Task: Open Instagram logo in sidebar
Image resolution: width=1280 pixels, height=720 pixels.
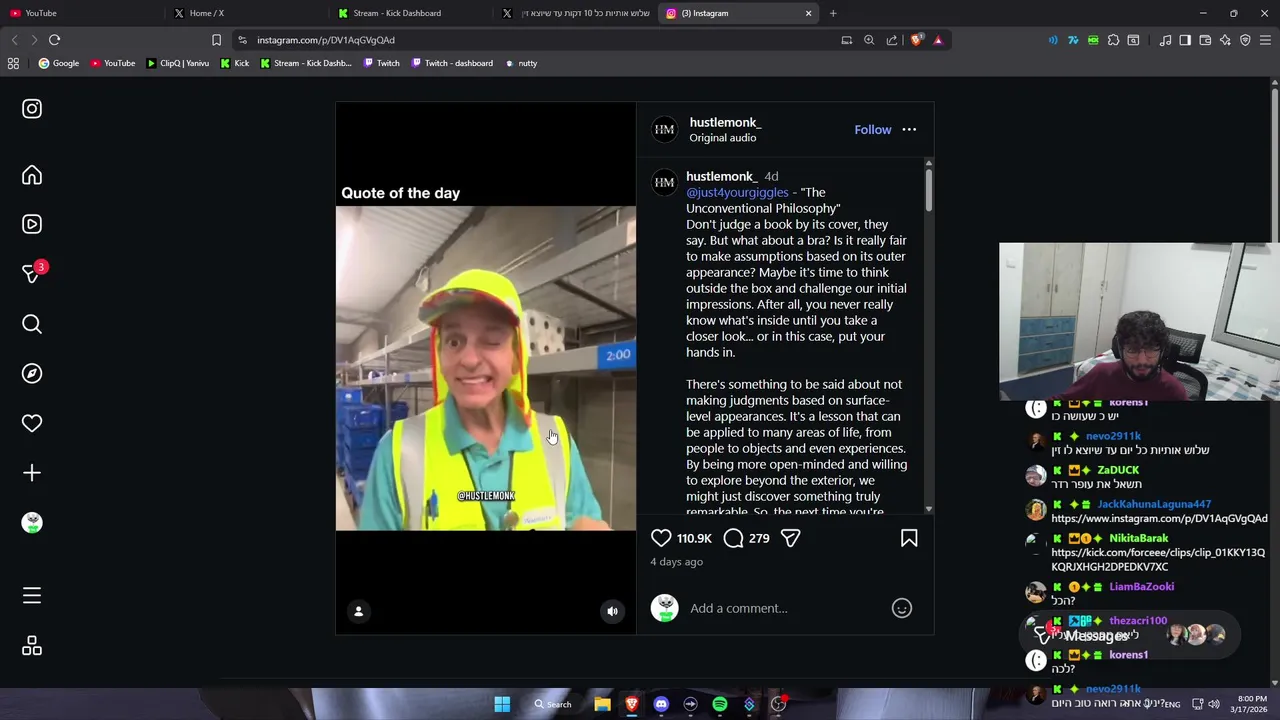Action: (x=32, y=108)
